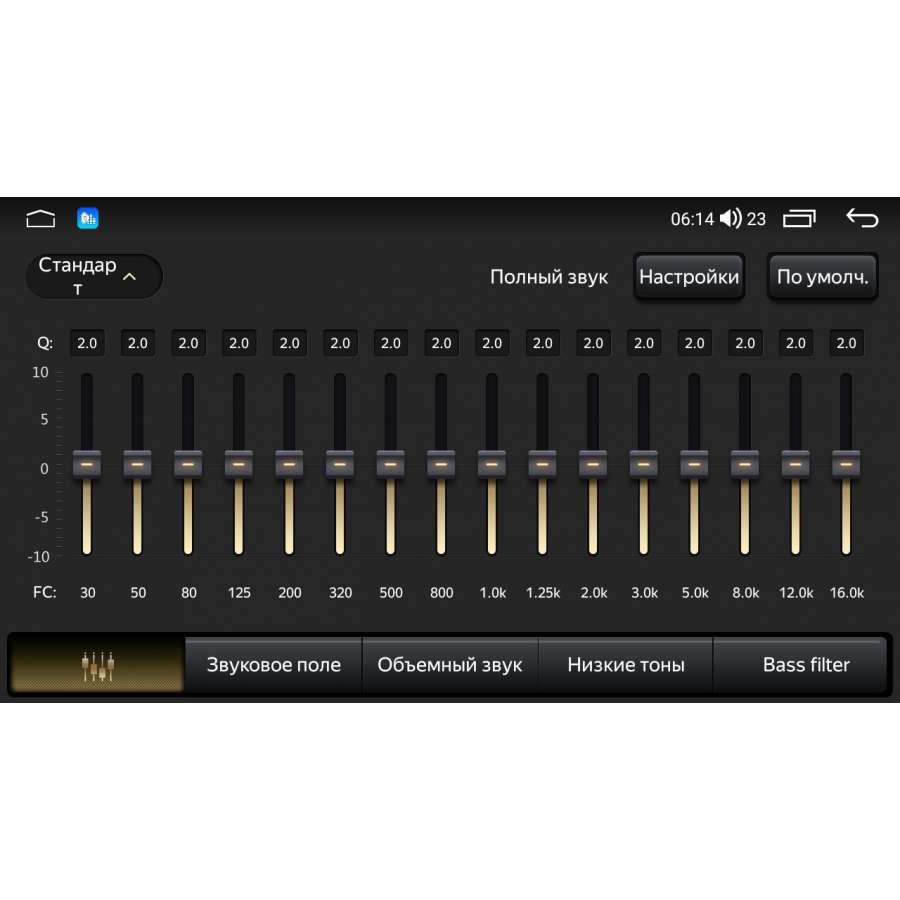Open the Низкие тоны tab
Image resolution: width=900 pixels, height=900 pixels.
coord(626,664)
